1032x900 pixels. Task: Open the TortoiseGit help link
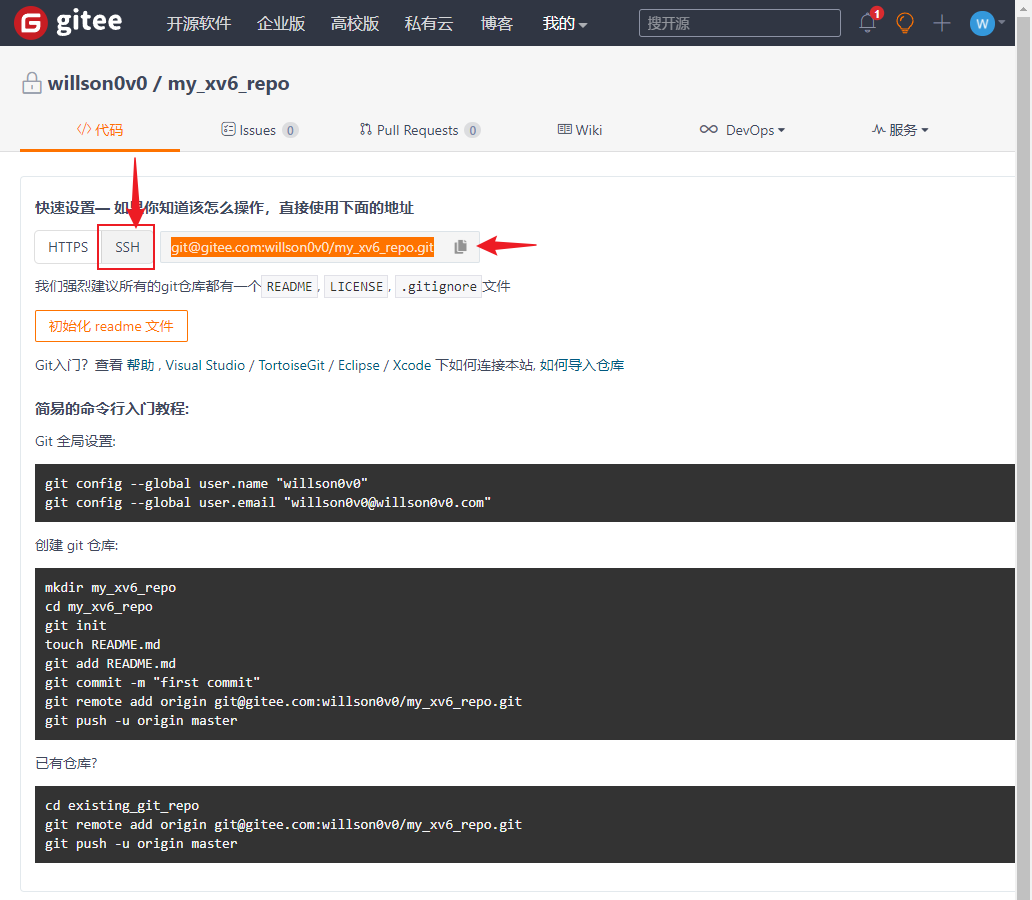tap(291, 365)
